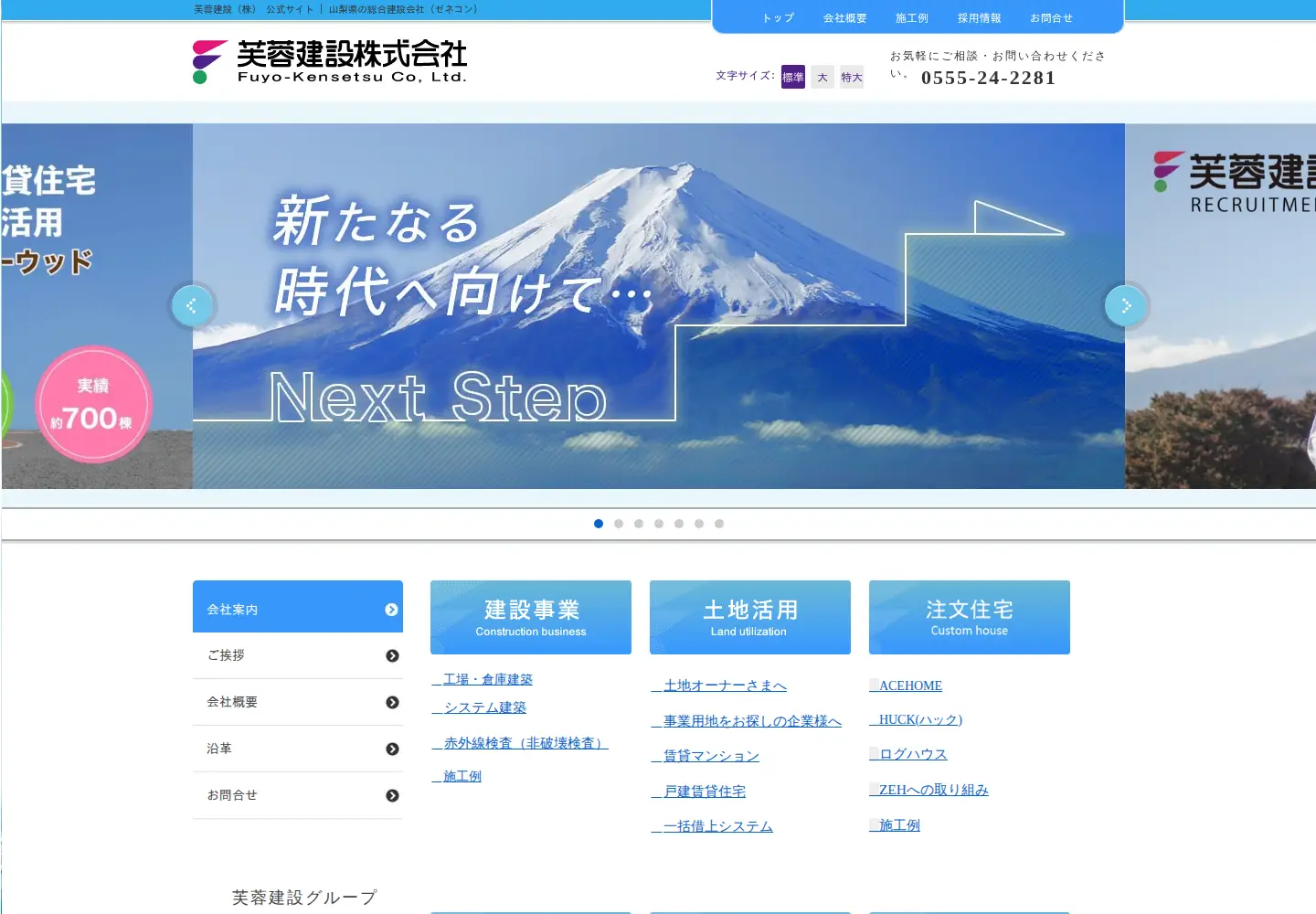1316x914 pixels.
Task: Open 採用情報 in top navigation
Action: coord(979,17)
